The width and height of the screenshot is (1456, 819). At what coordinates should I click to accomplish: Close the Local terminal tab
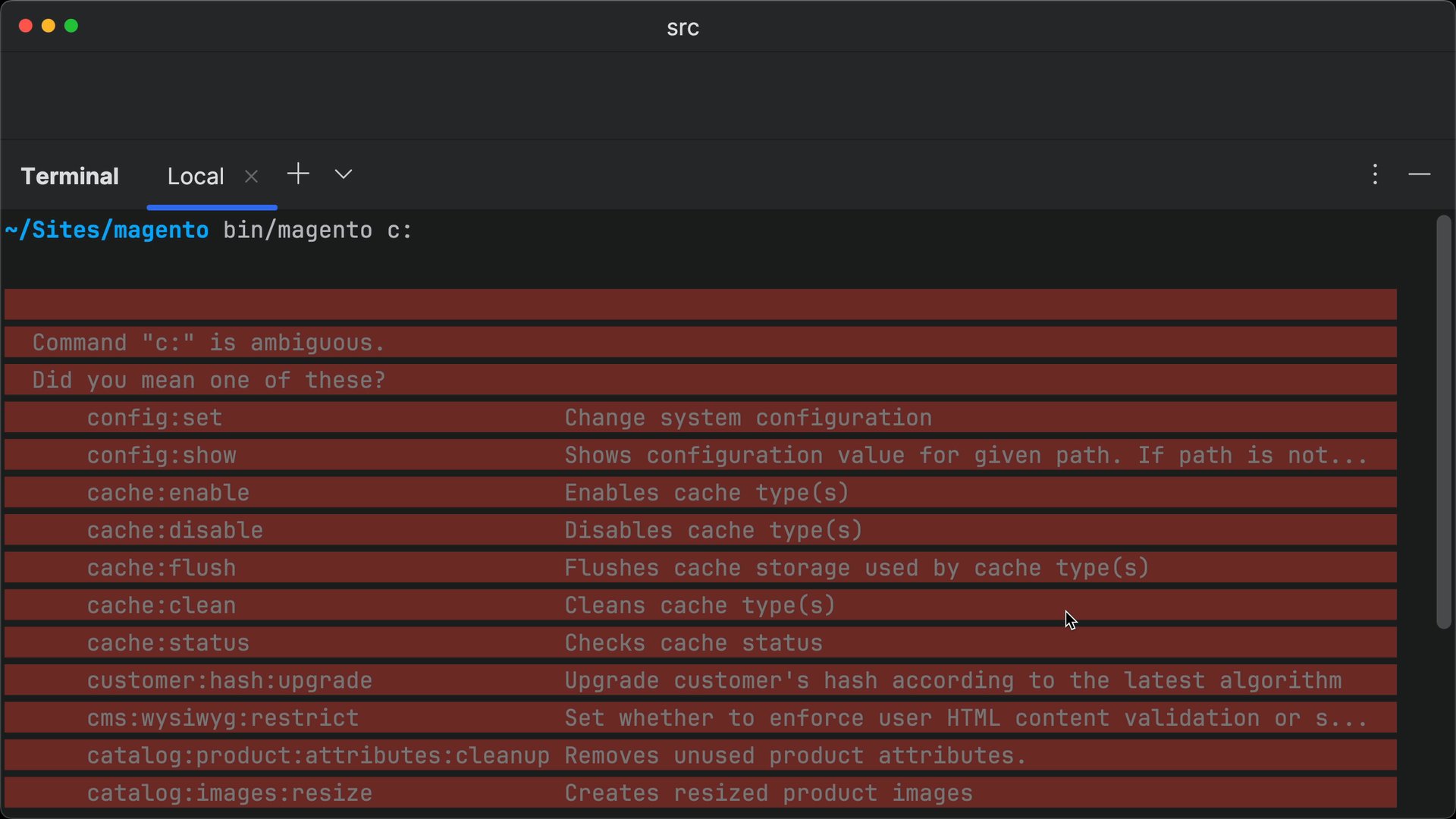click(x=252, y=177)
